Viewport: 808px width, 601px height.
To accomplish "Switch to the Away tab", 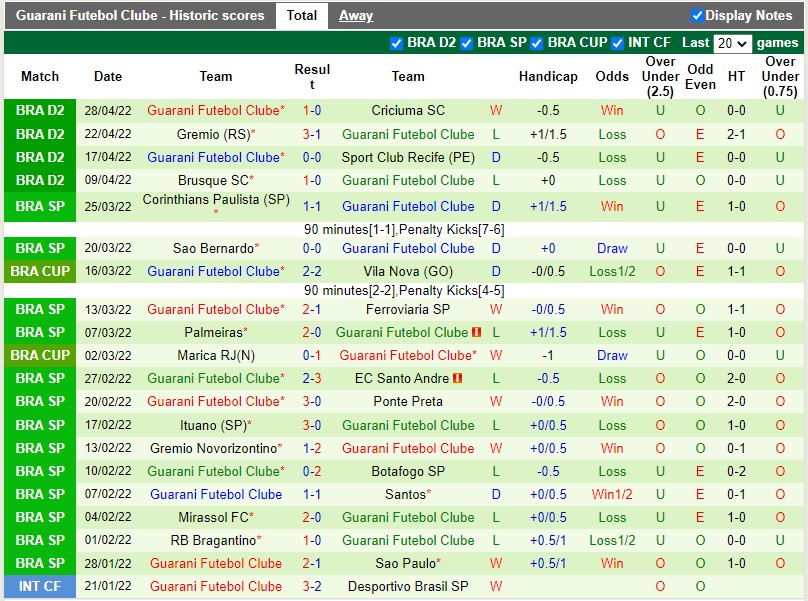I will tap(356, 16).
